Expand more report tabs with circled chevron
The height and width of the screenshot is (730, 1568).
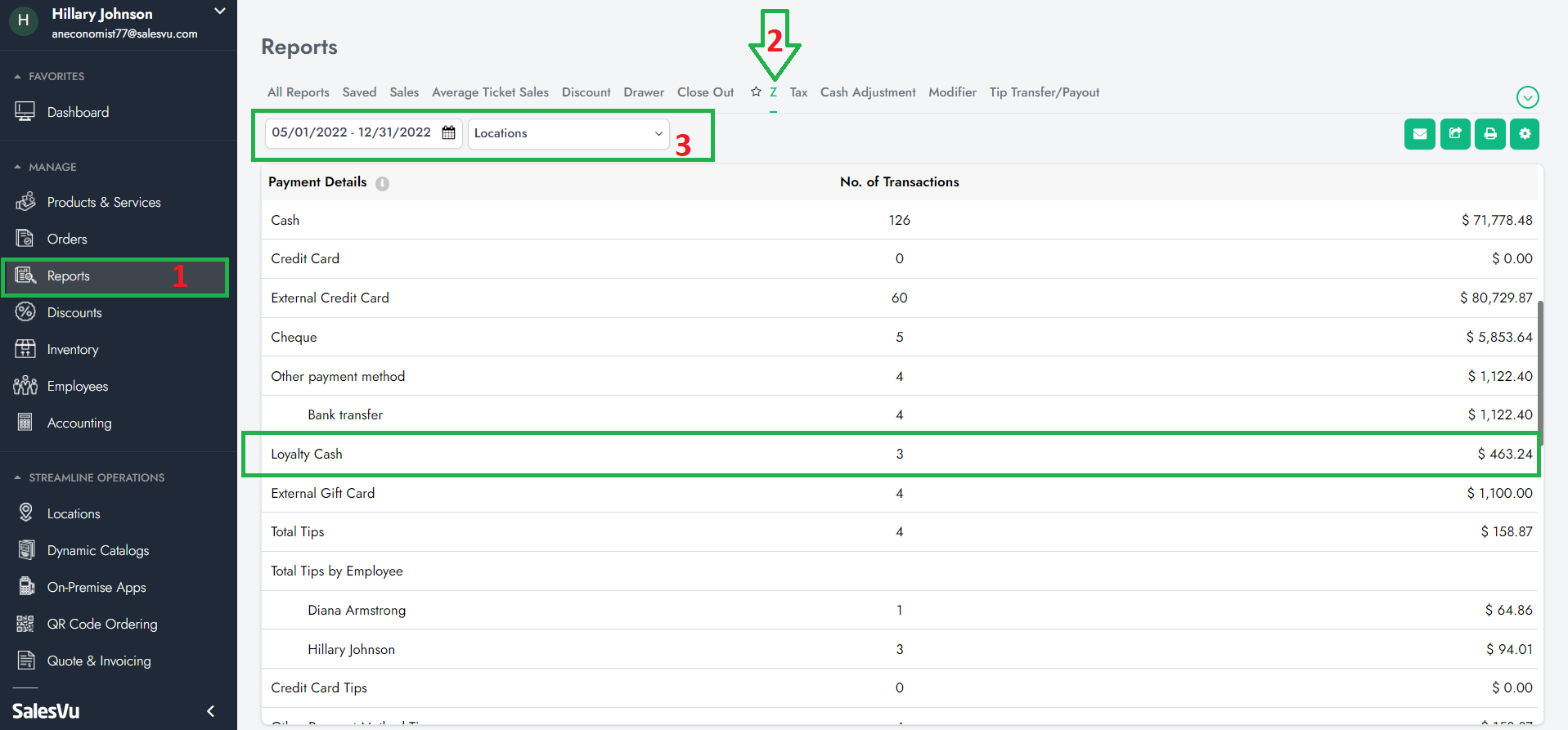(x=1527, y=97)
